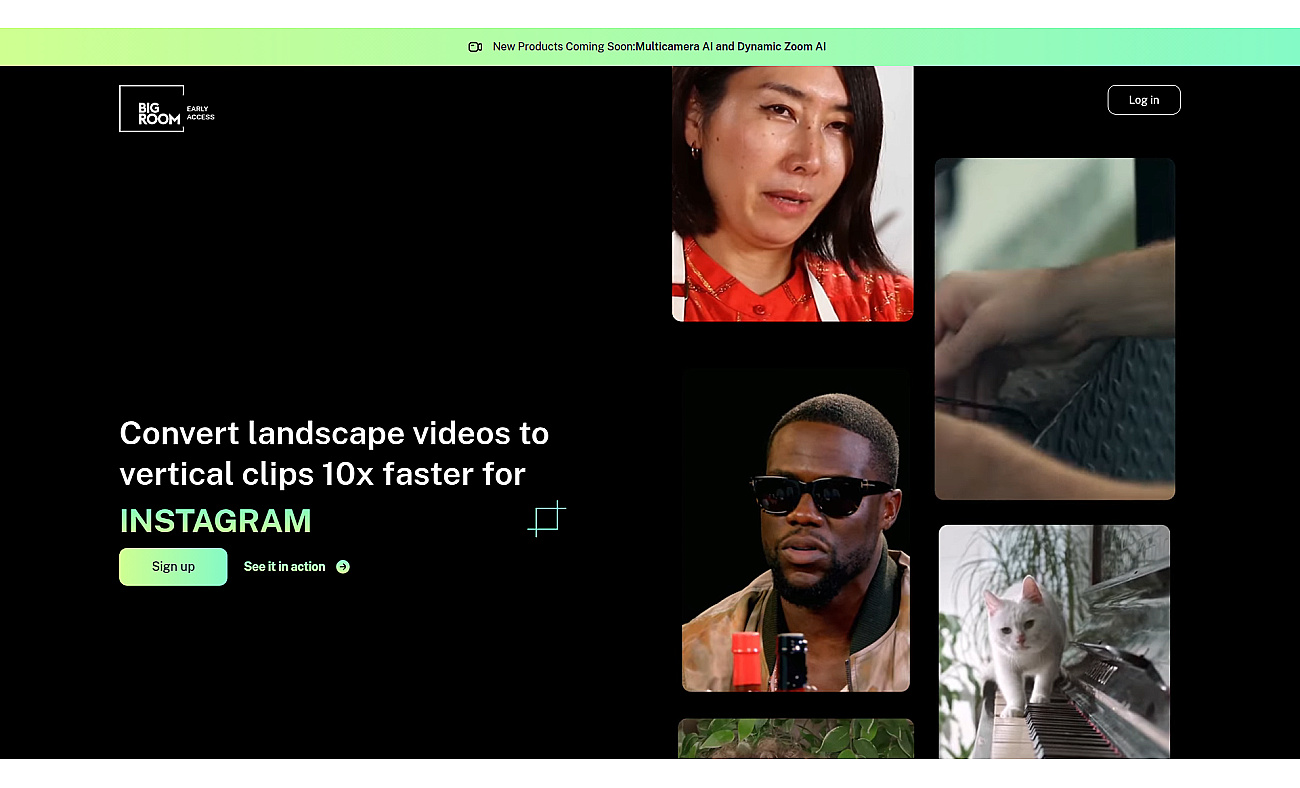Click the arrow circle icon after See it in action

pos(343,567)
